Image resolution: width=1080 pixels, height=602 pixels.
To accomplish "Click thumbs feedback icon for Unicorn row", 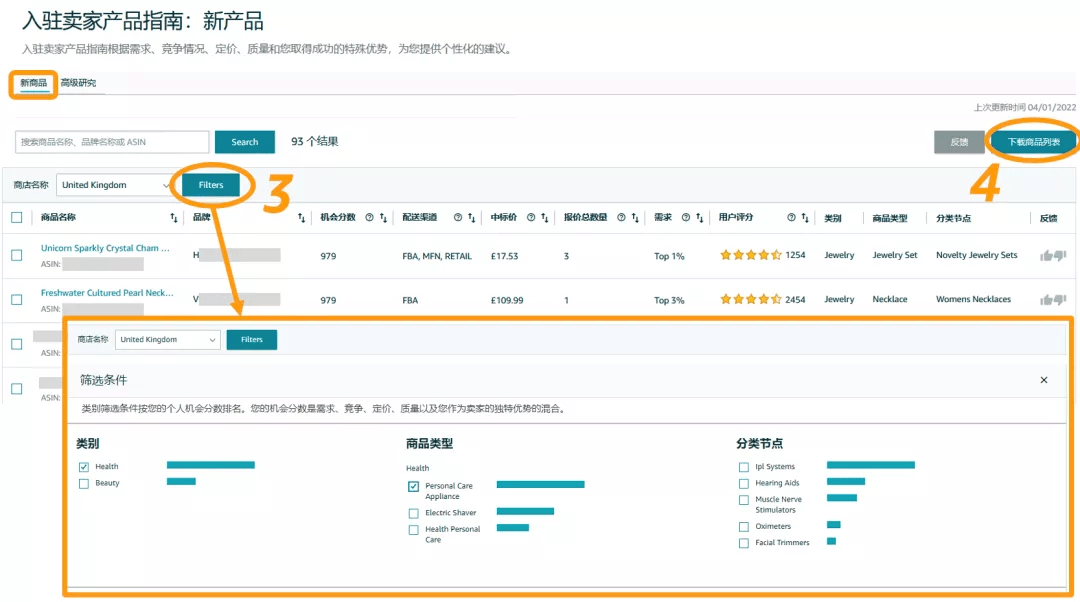I will coord(1052,256).
